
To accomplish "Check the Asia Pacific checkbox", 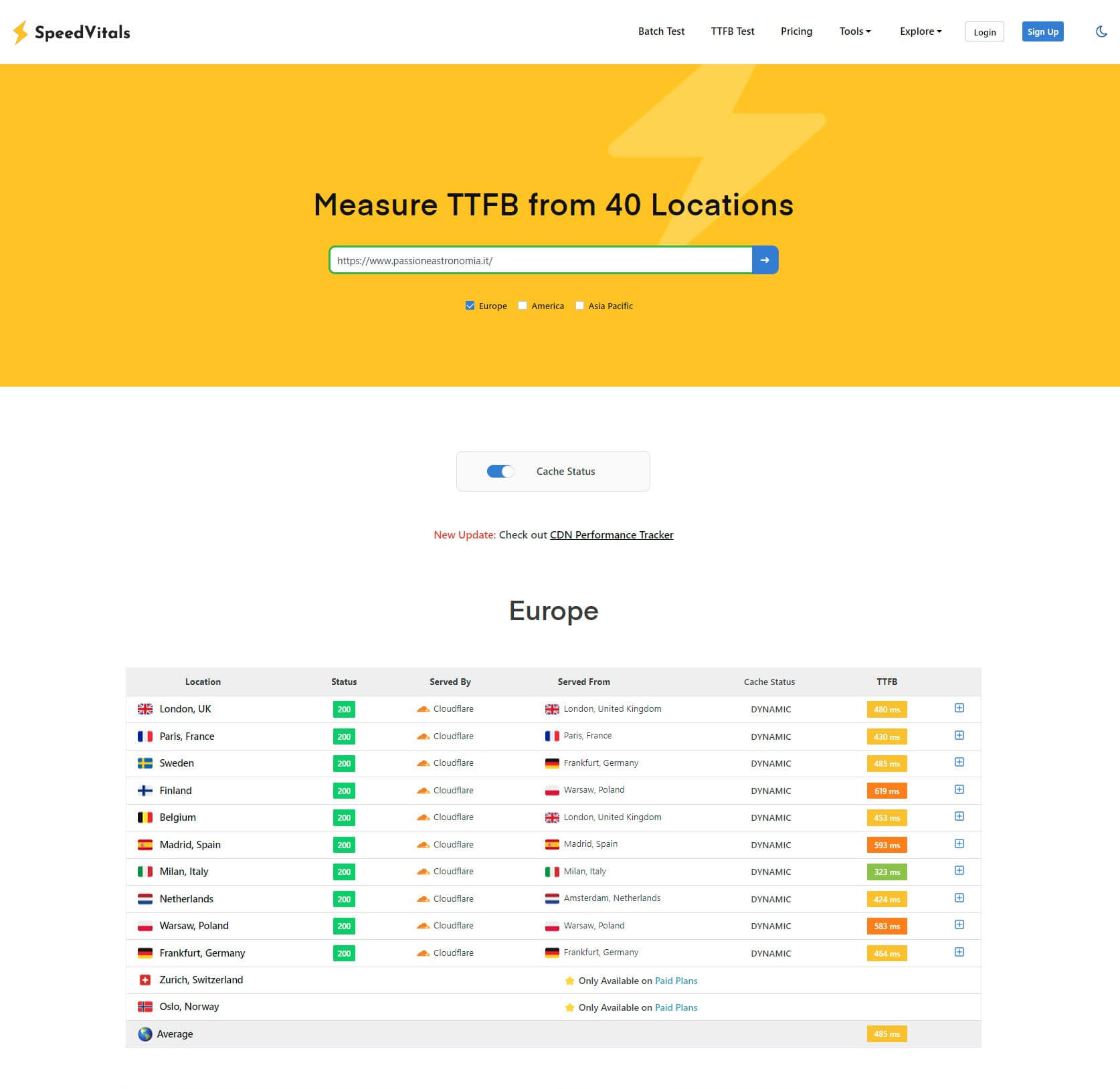I will tap(579, 306).
